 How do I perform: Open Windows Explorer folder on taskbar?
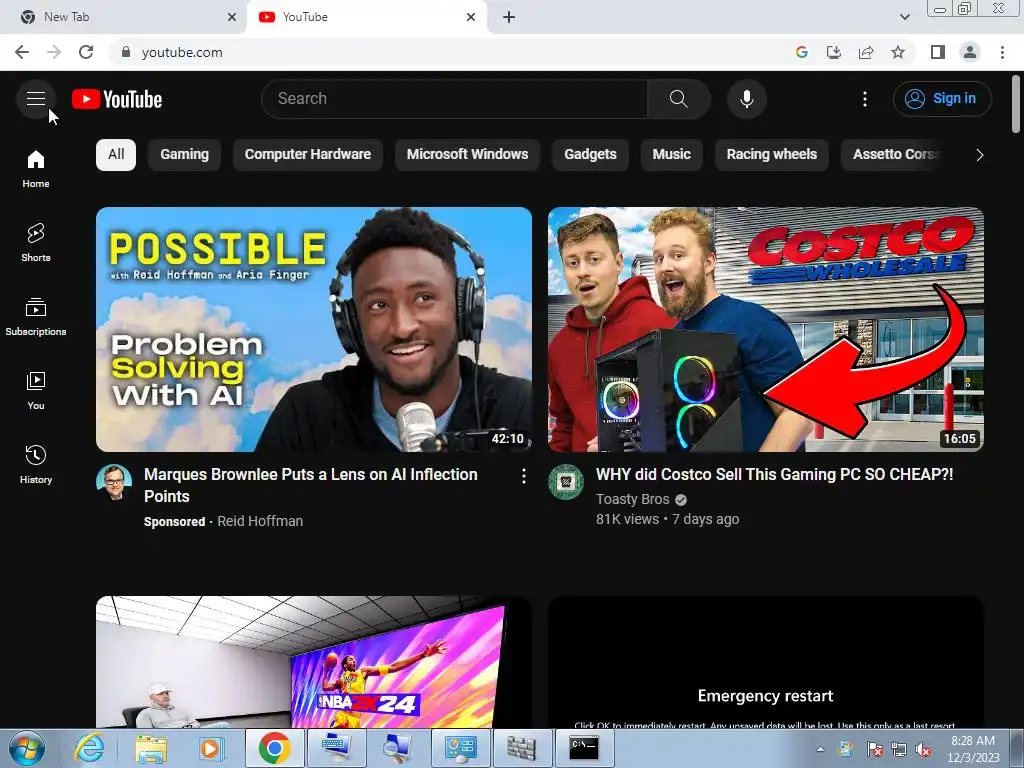pos(150,748)
